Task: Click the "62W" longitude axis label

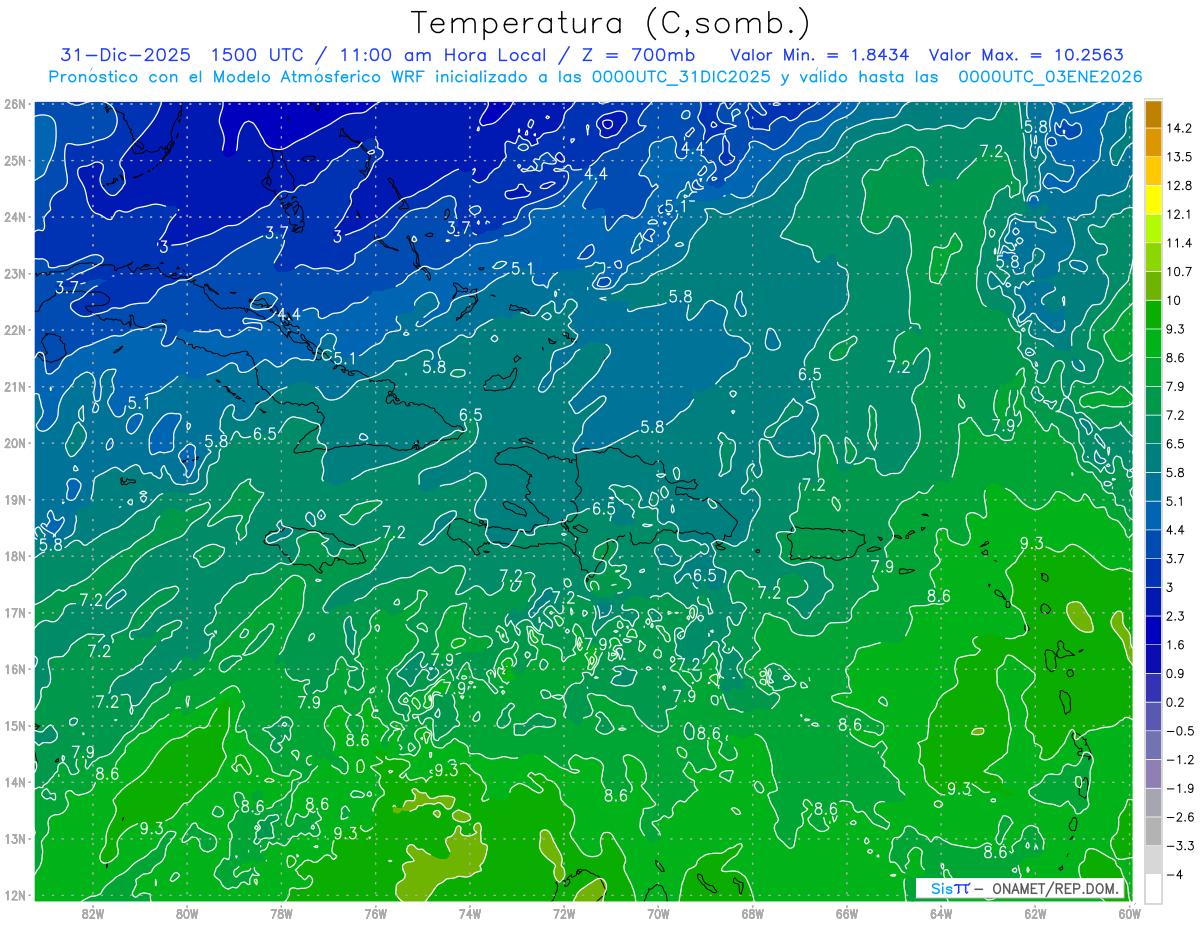Action: tap(1036, 914)
